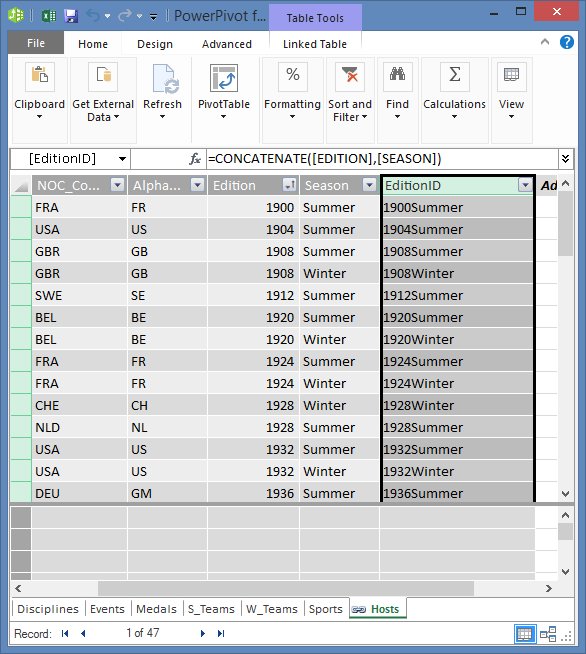Screen dimensions: 586x654
Task: Go to next record arrow
Action: (x=203, y=634)
